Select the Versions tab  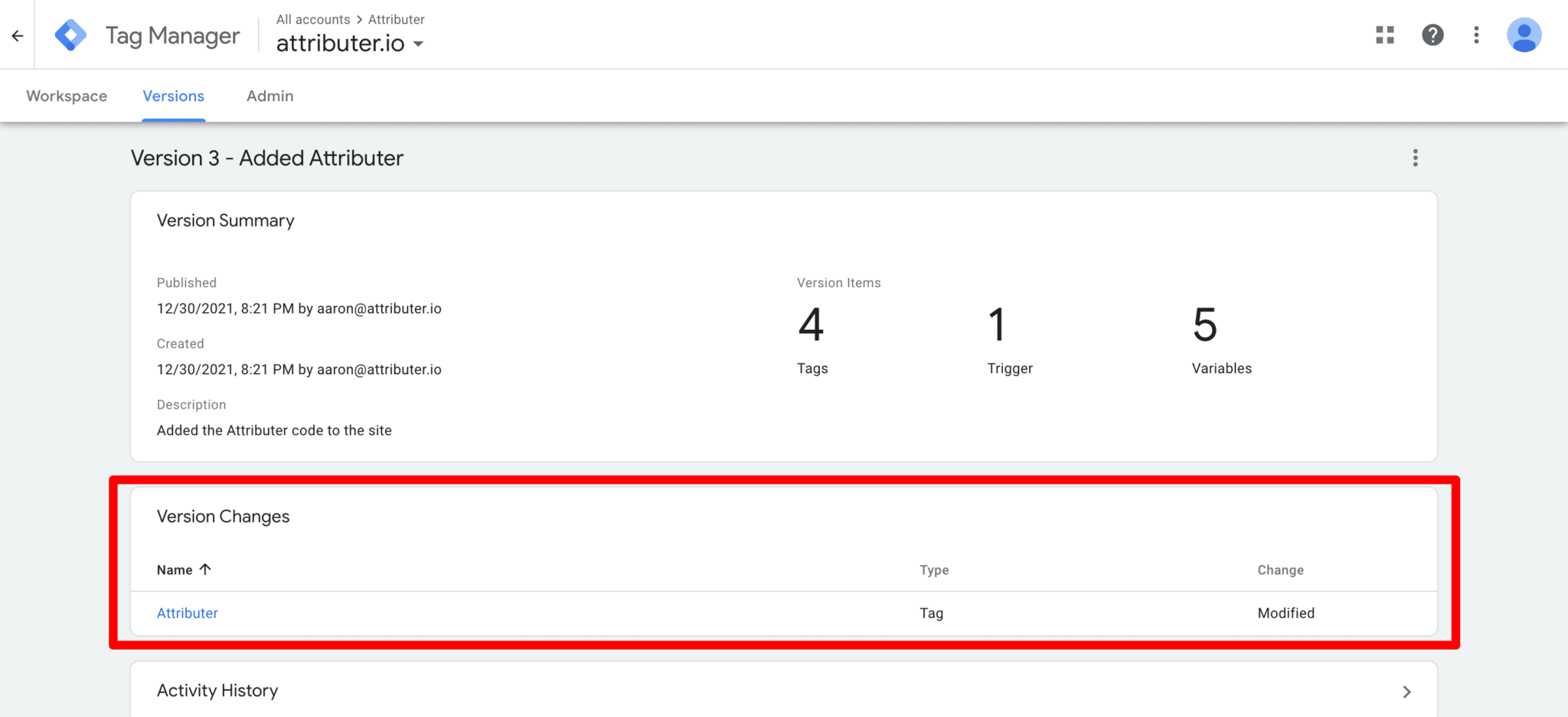click(x=174, y=96)
